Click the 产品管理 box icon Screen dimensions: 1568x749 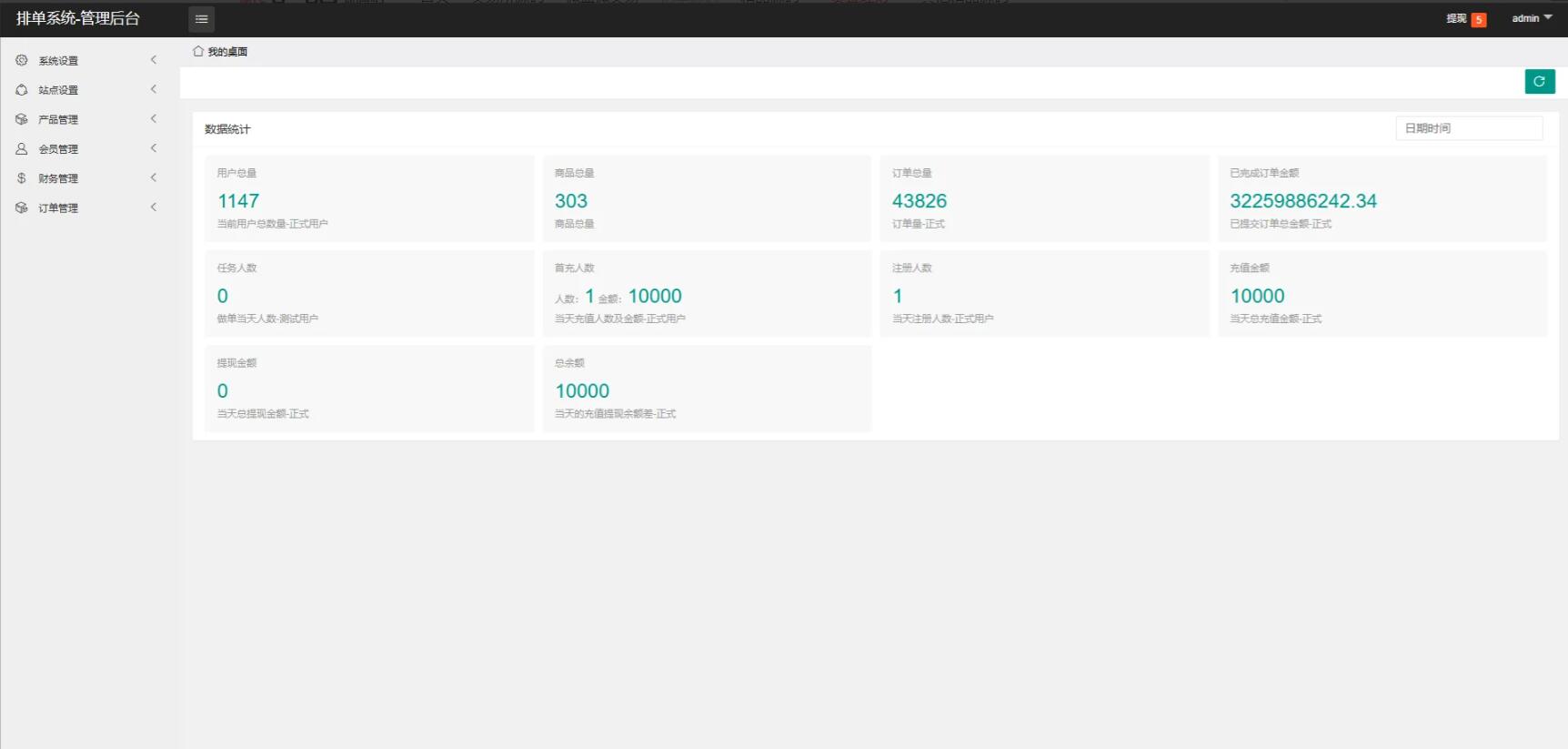pyautogui.click(x=22, y=119)
